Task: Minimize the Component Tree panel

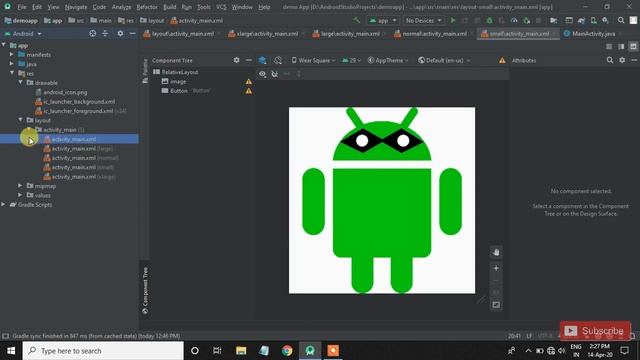Action: (x=249, y=60)
